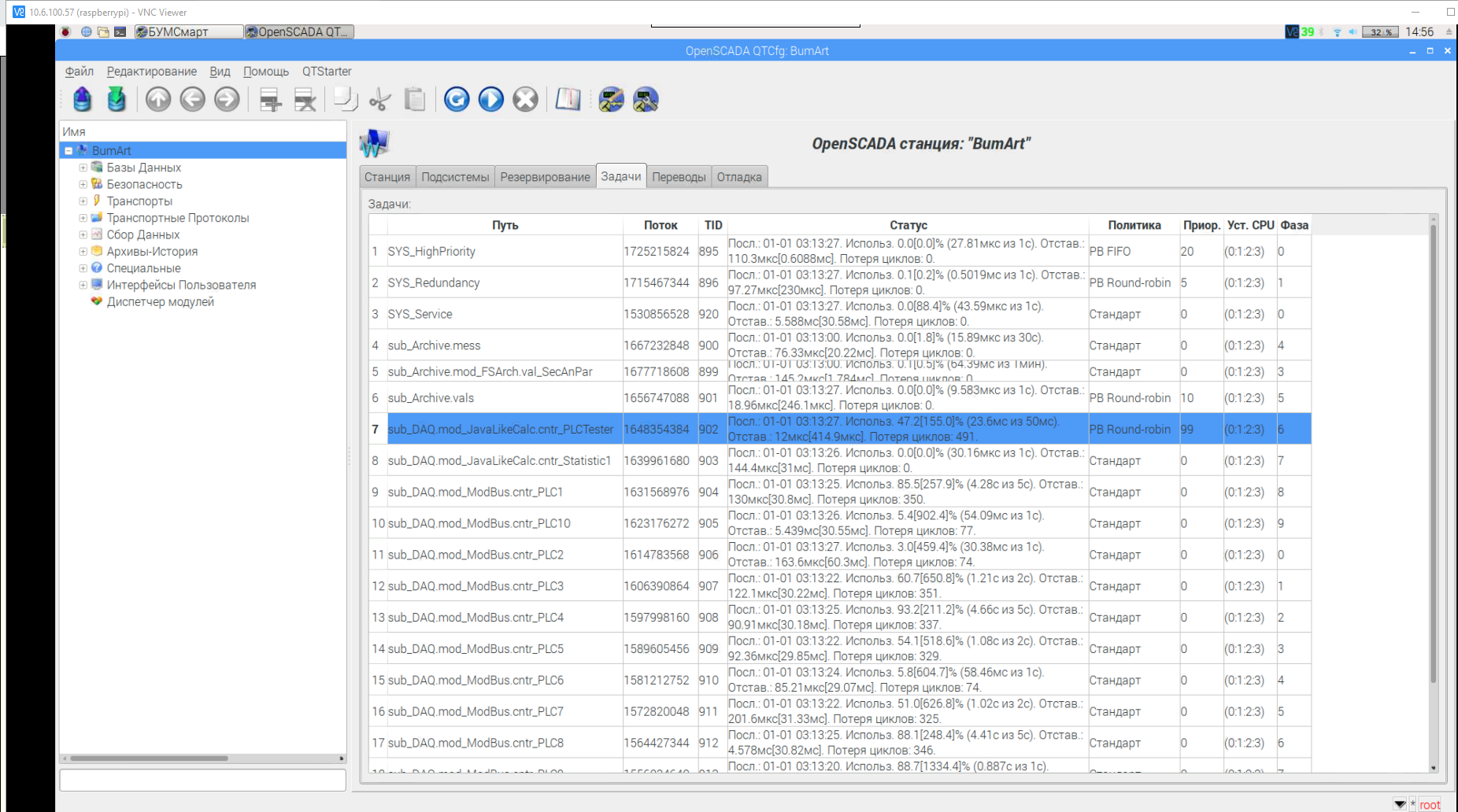This screenshot has height=812, width=1458.
Task: Collapse the BumArt root node
Action: click(68, 151)
